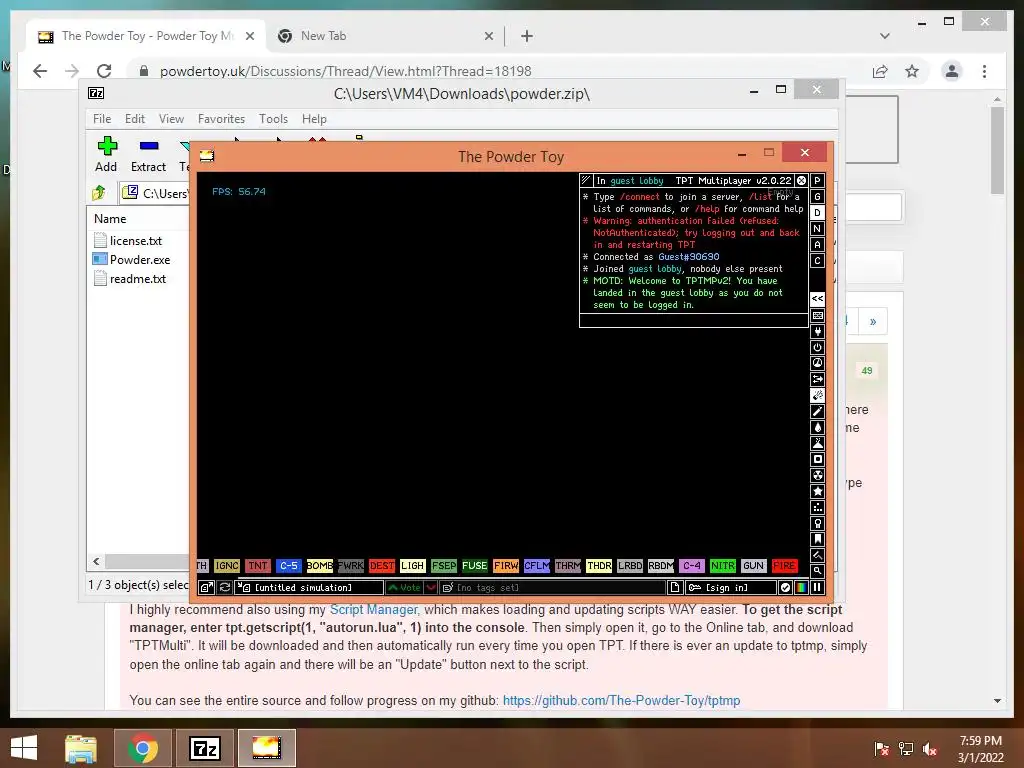Open the save browser icon in Powder Toy
The image size is (1024, 768).
[206, 587]
